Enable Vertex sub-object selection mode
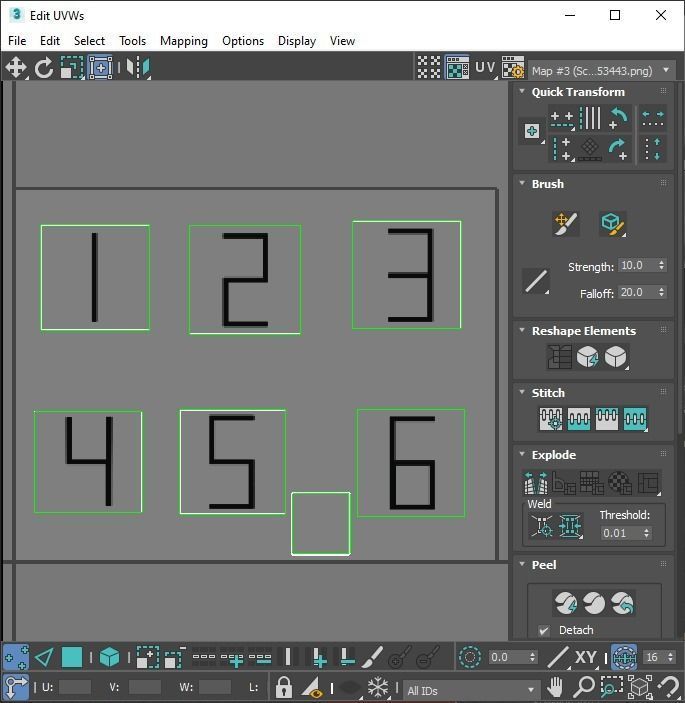685x703 pixels. point(16,657)
